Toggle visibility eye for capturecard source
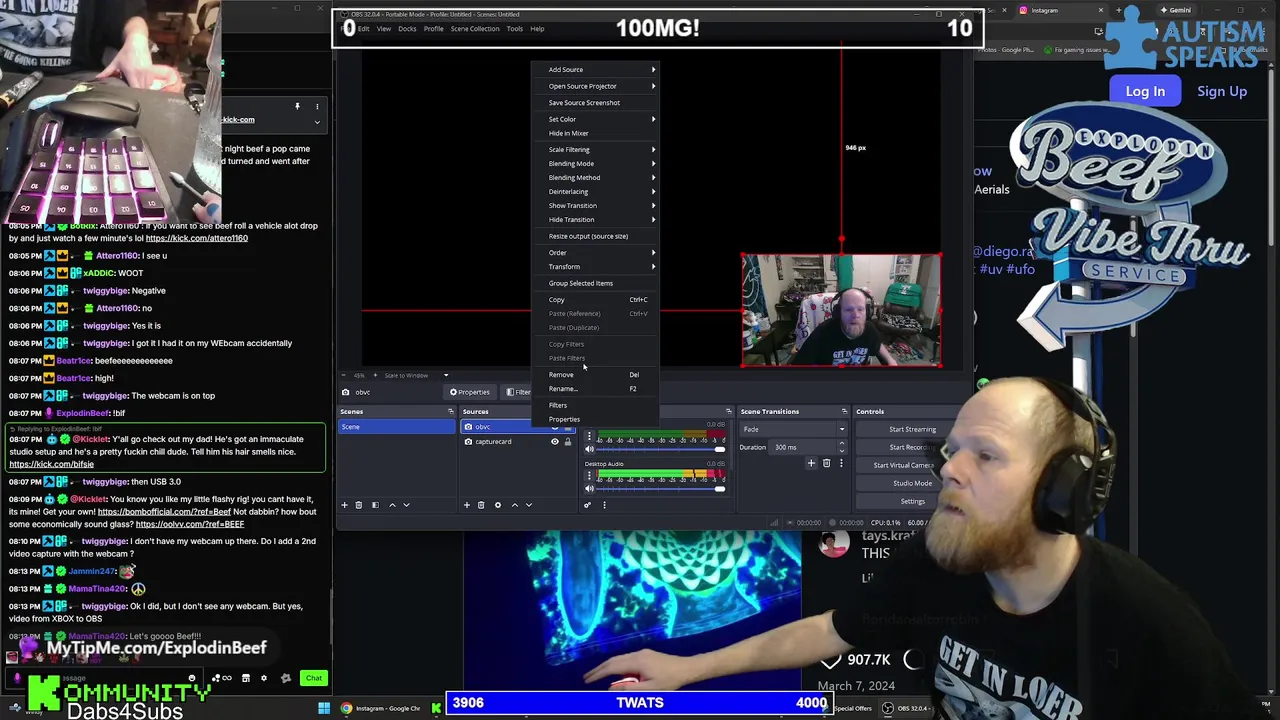 pyautogui.click(x=555, y=442)
